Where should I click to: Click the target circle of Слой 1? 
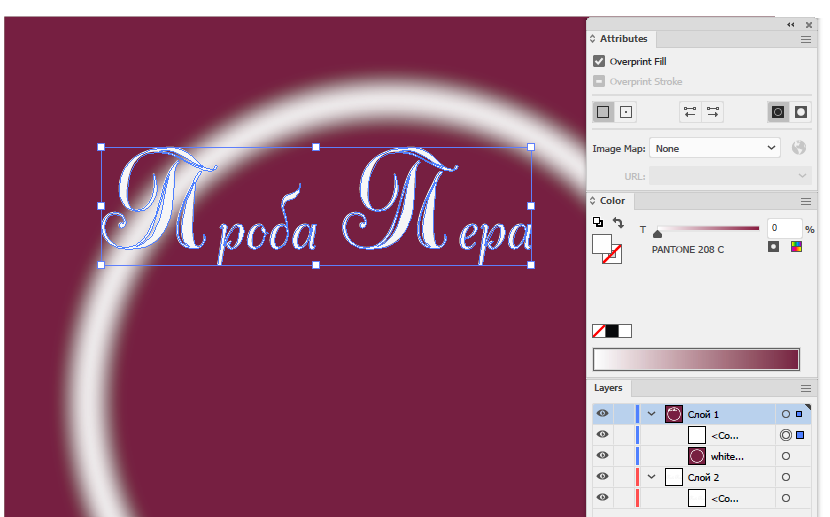(786, 414)
